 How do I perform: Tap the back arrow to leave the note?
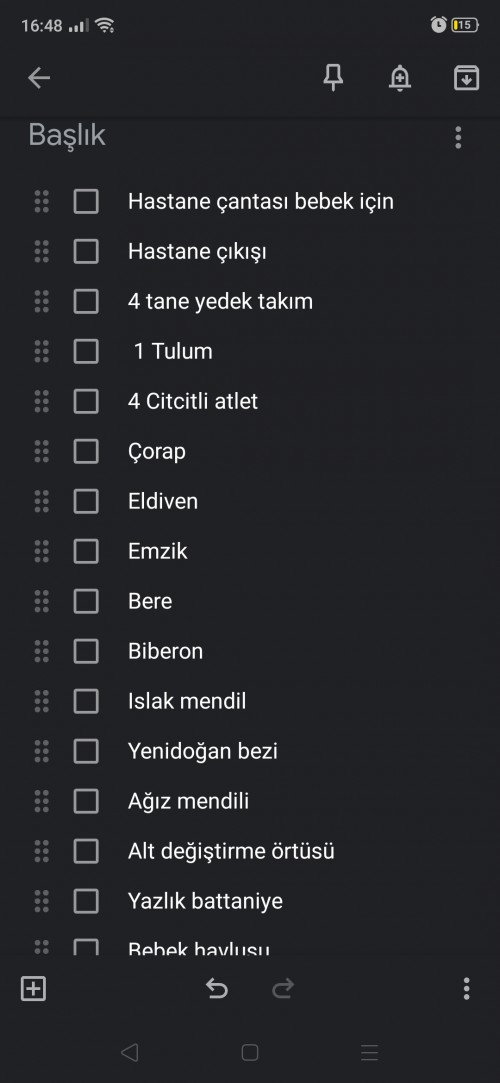click(x=39, y=78)
